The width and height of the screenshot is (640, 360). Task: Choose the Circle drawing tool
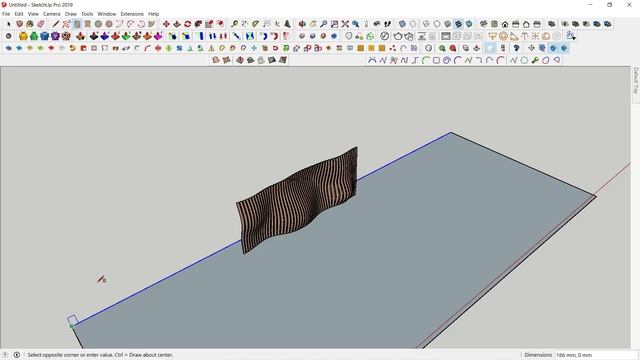tap(98, 24)
